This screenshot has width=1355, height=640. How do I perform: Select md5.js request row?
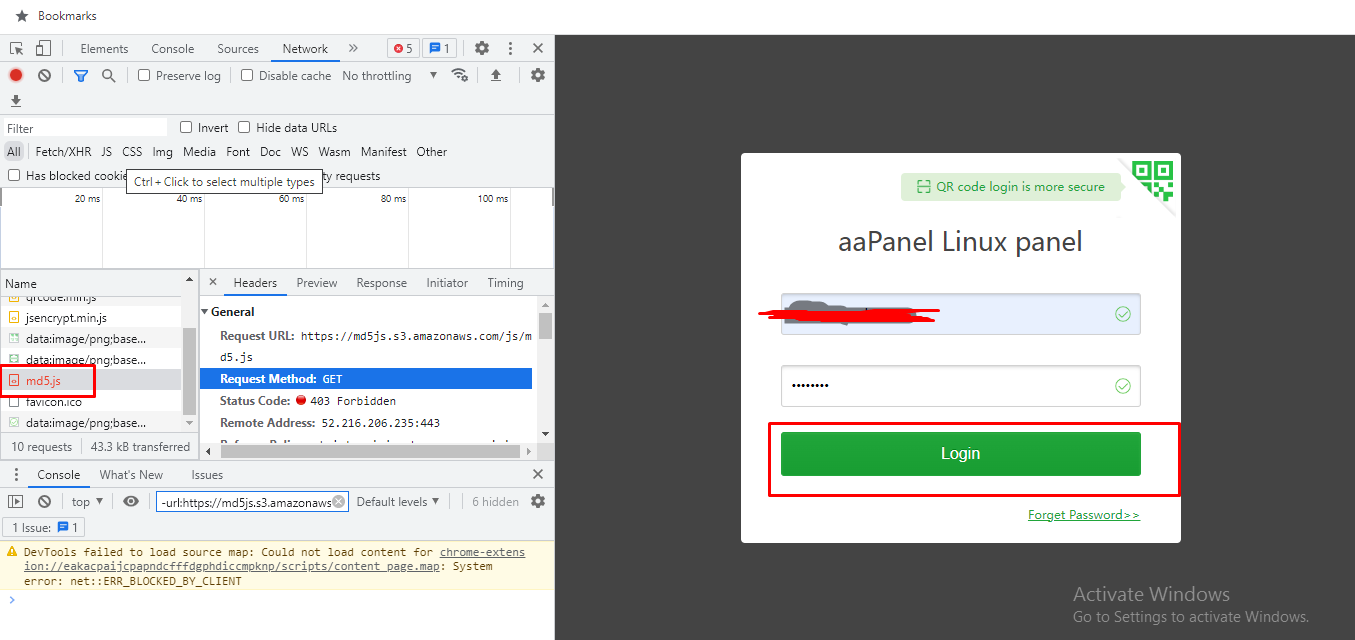click(91, 380)
